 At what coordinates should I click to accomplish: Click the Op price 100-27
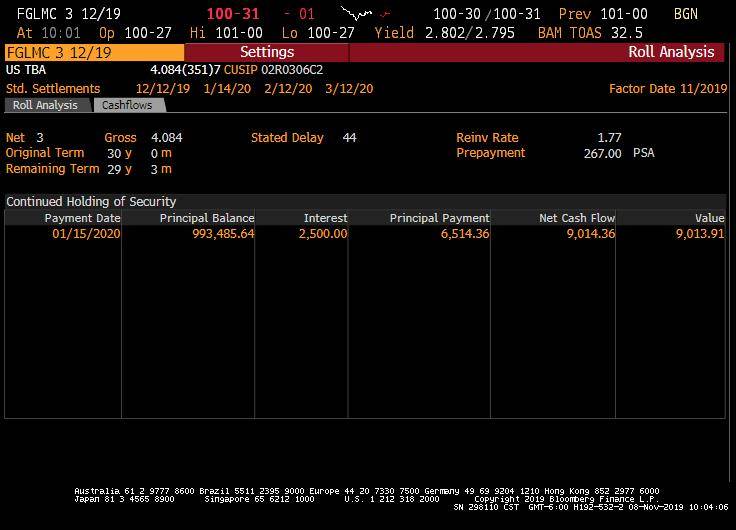(148, 33)
